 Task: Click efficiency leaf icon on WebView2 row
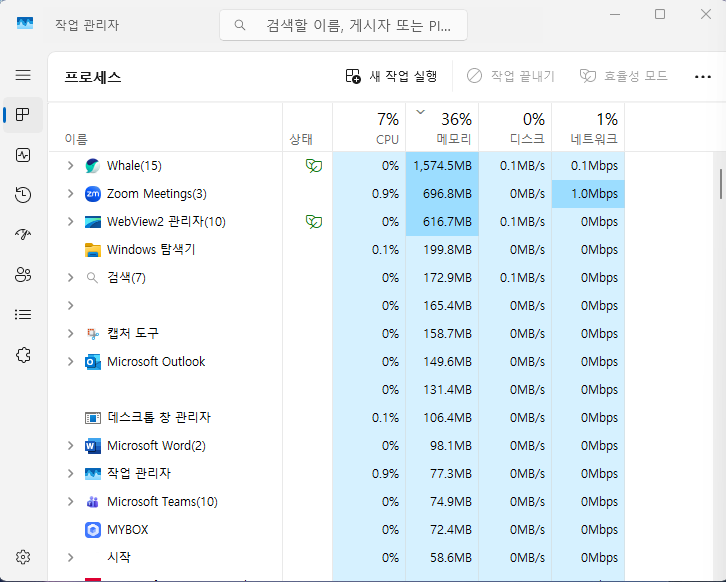click(313, 222)
